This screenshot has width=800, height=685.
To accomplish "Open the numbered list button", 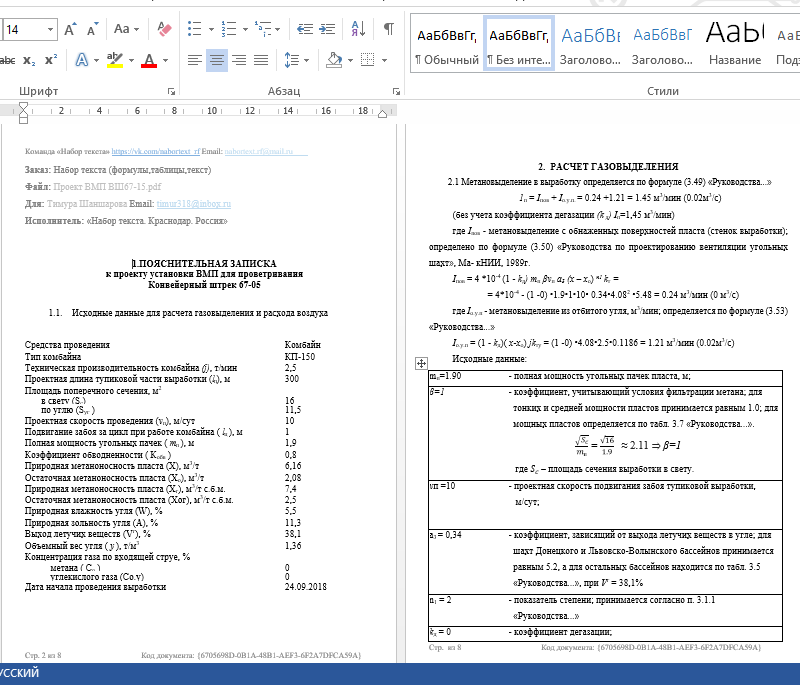I will 229,29.
